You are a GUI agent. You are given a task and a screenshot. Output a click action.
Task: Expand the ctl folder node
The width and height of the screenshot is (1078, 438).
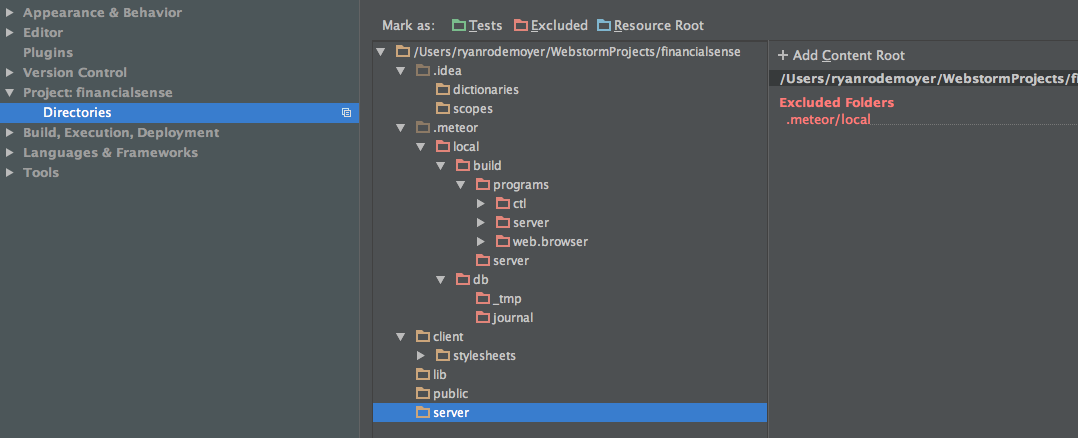[x=481, y=204]
